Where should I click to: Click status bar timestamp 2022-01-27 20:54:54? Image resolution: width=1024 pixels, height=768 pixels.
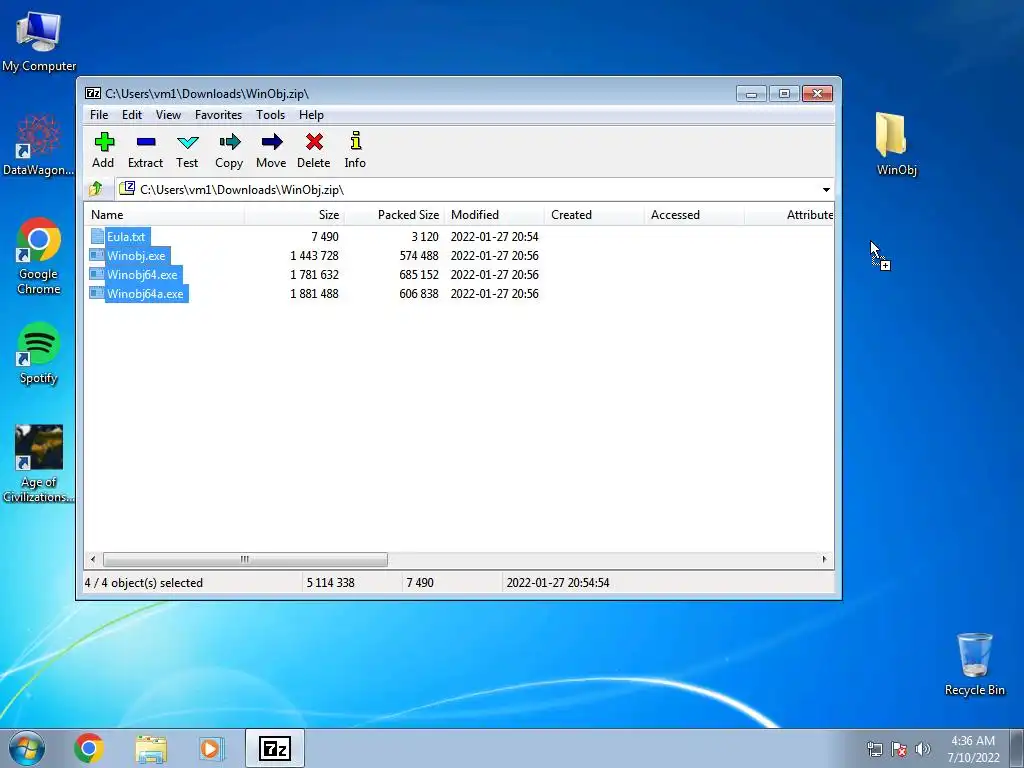point(558,583)
